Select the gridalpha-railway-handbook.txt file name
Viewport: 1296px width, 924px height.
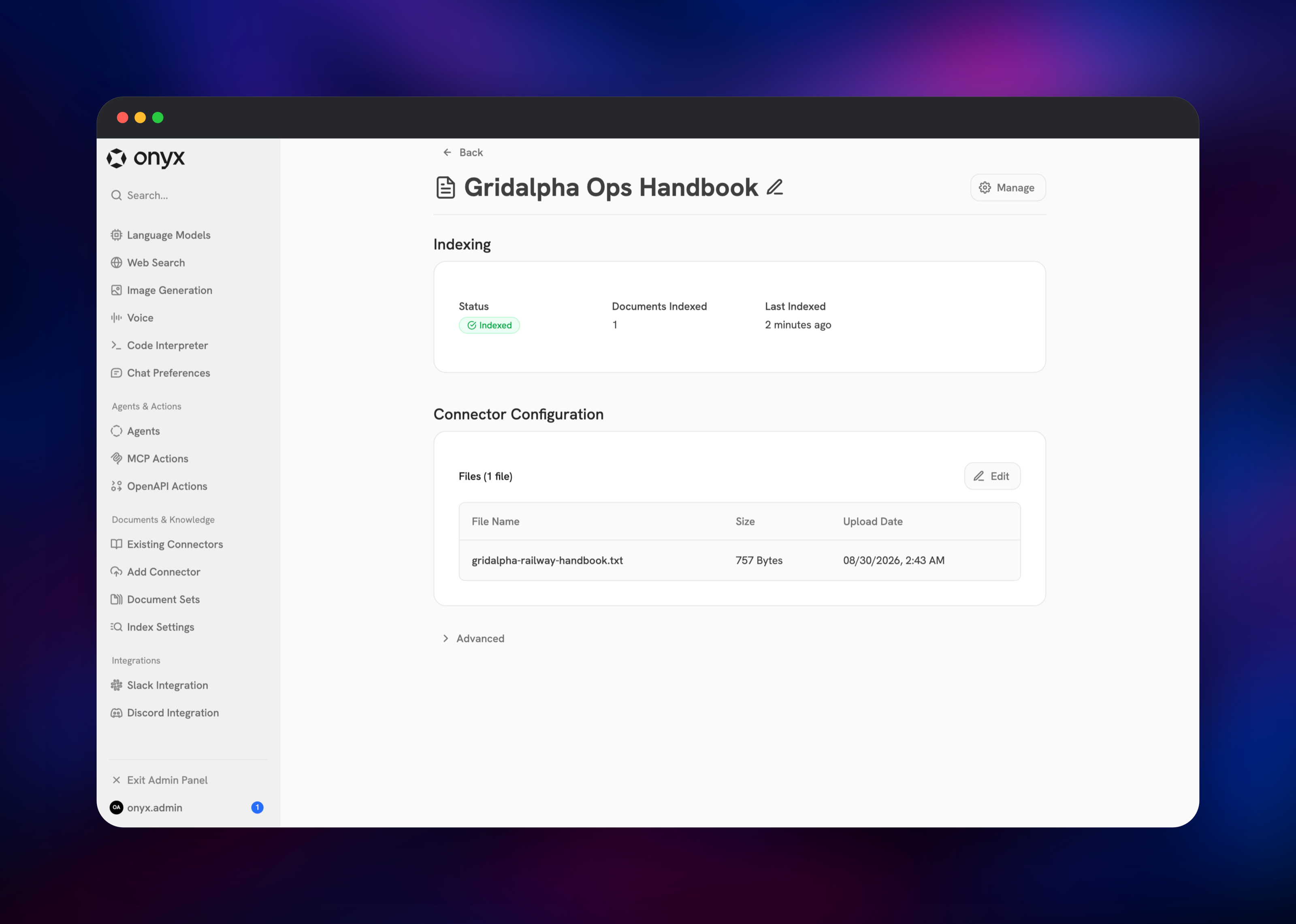pyautogui.click(x=547, y=560)
